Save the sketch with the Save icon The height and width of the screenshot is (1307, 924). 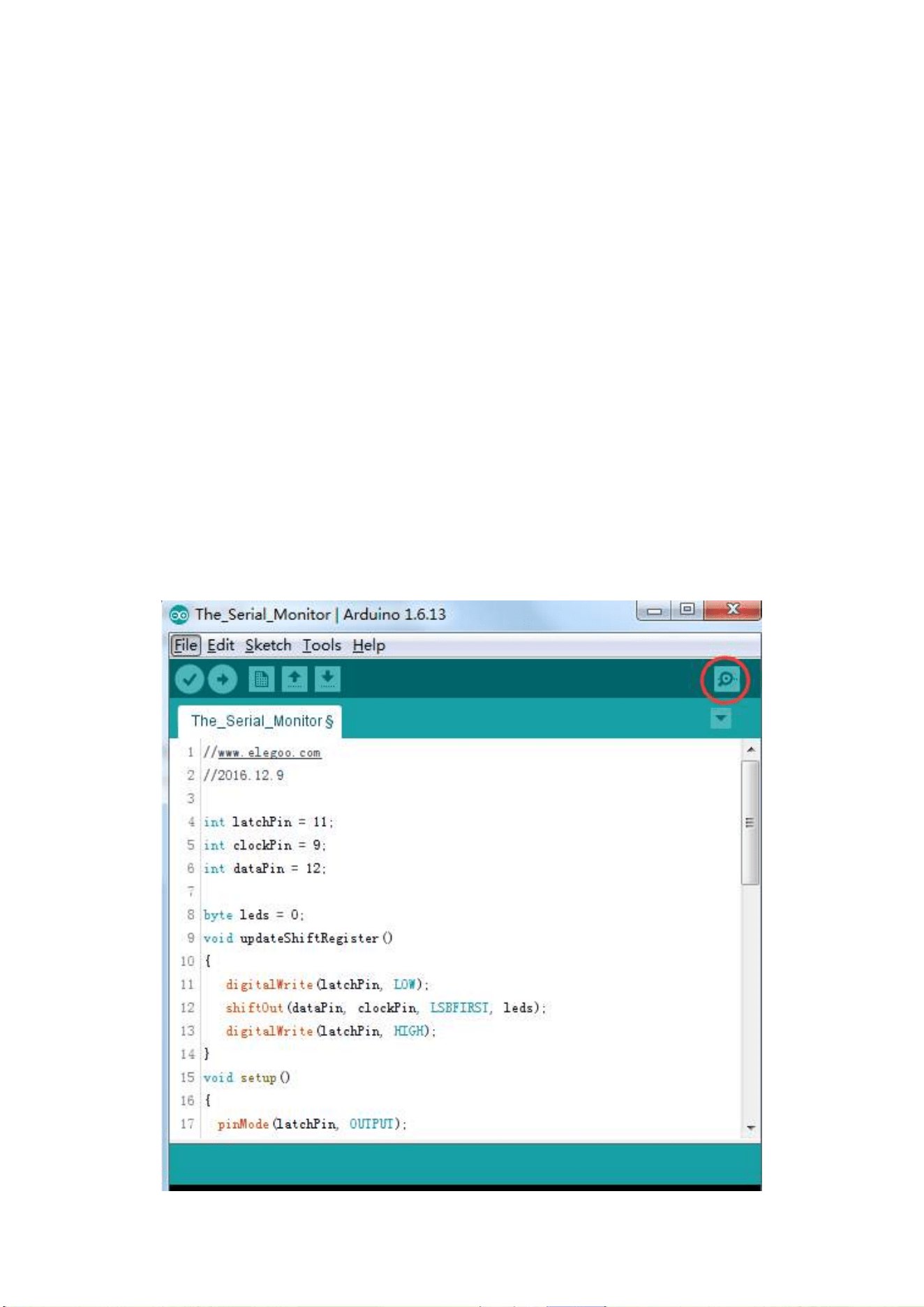pos(327,679)
